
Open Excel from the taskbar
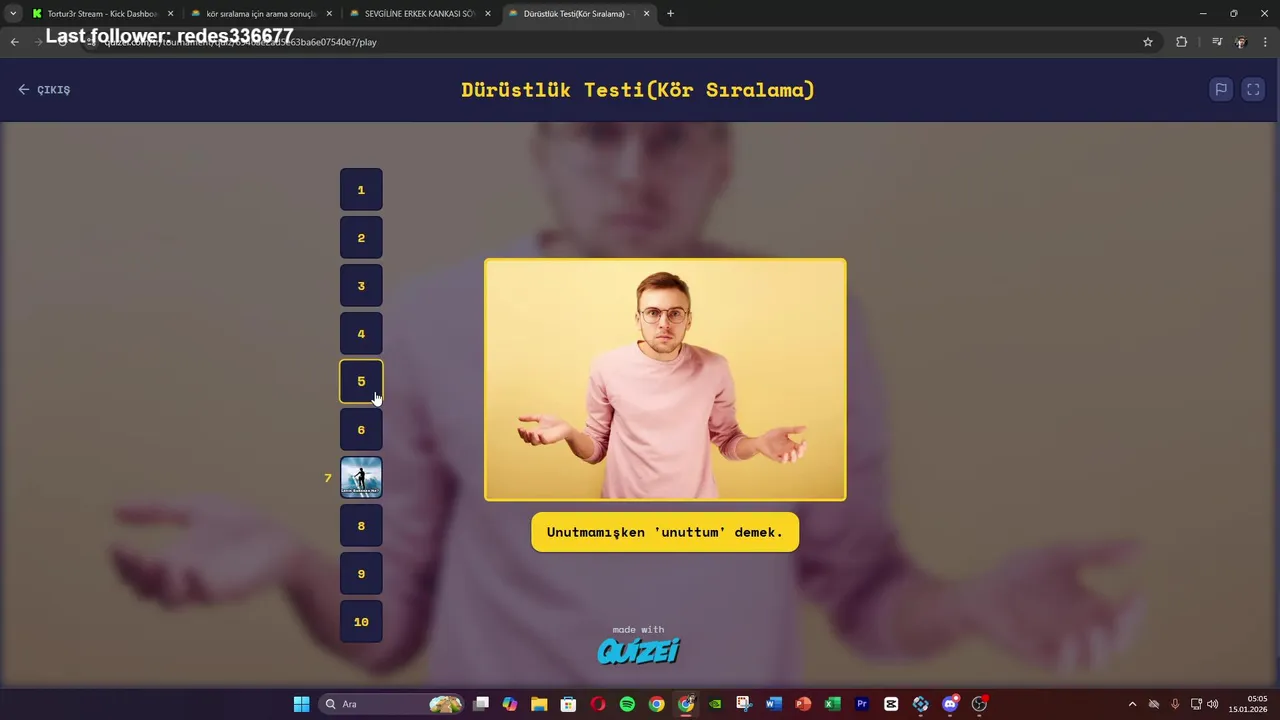pyautogui.click(x=832, y=704)
